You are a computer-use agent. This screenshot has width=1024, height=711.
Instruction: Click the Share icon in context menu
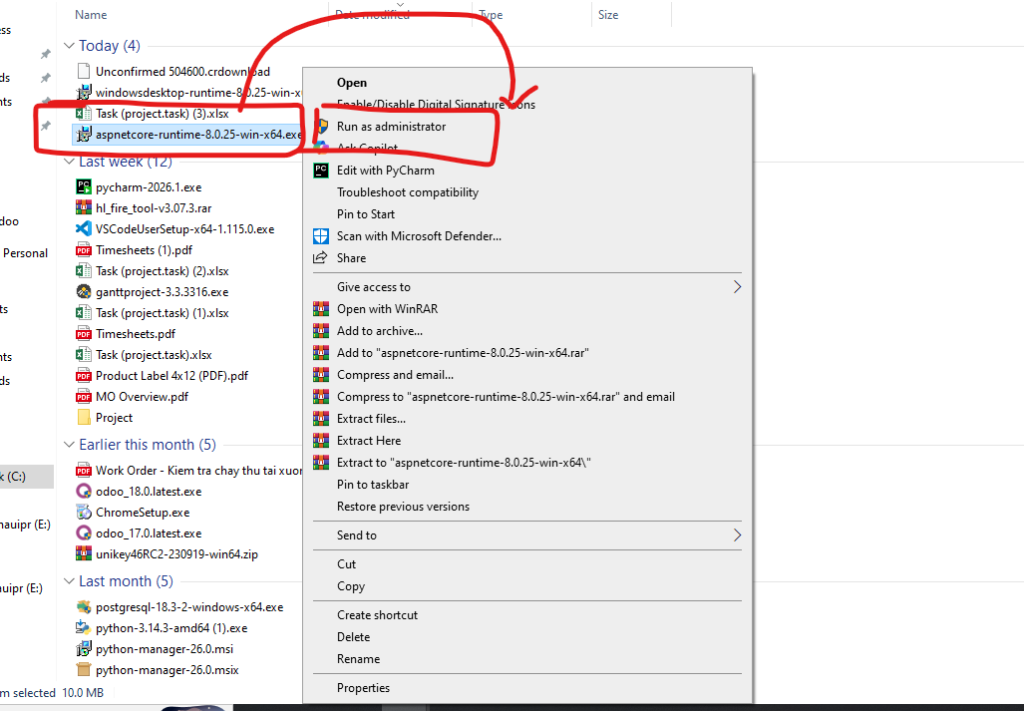click(320, 258)
